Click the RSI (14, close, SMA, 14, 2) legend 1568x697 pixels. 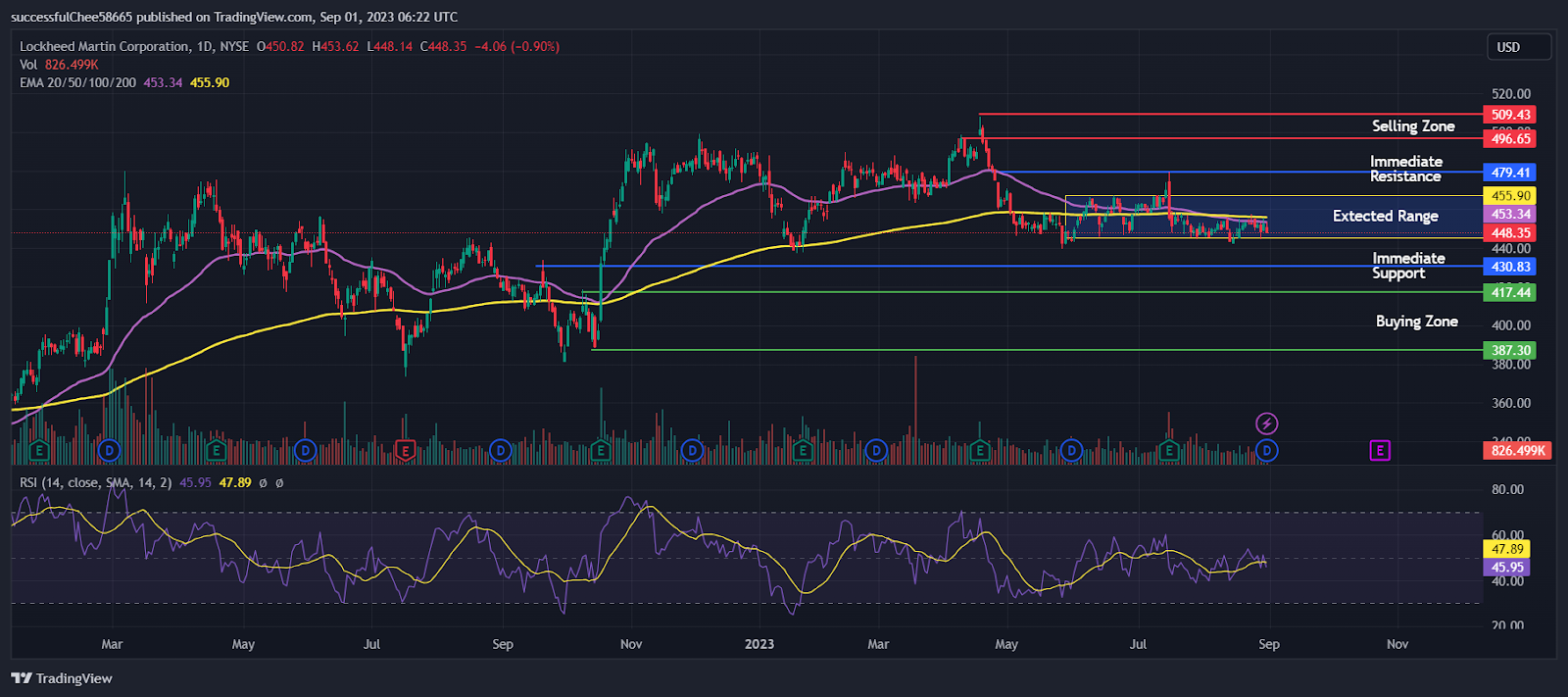[x=96, y=482]
